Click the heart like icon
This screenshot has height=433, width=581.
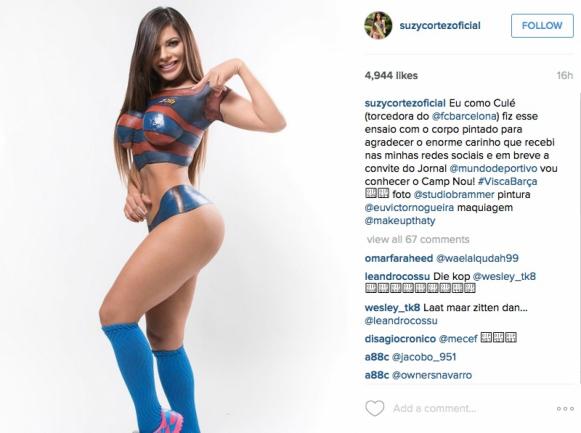click(x=375, y=408)
